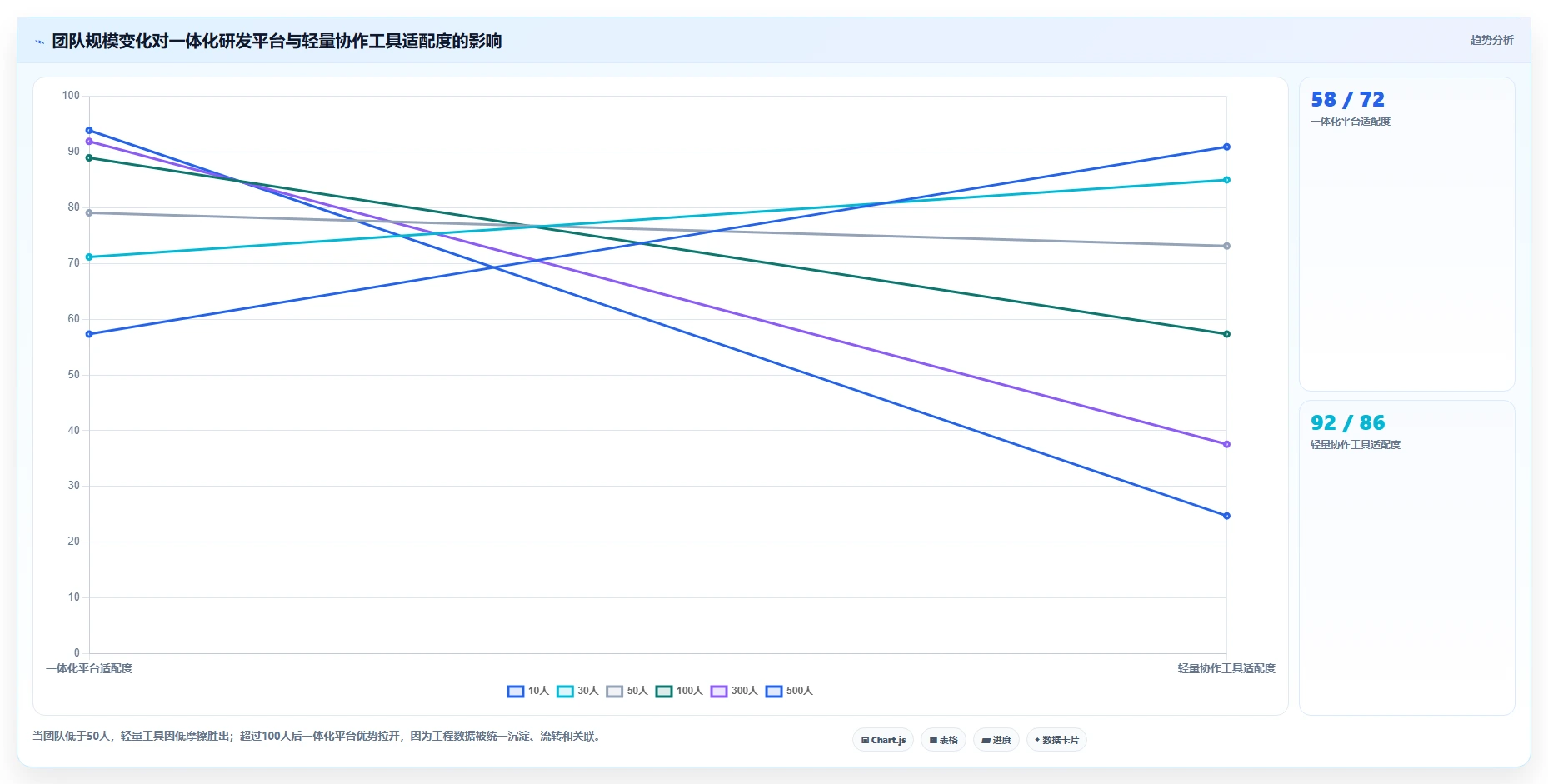This screenshot has width=1548, height=784.
Task: Click blue data point near 94 on 一体化平台适配度
Action: coord(89,131)
